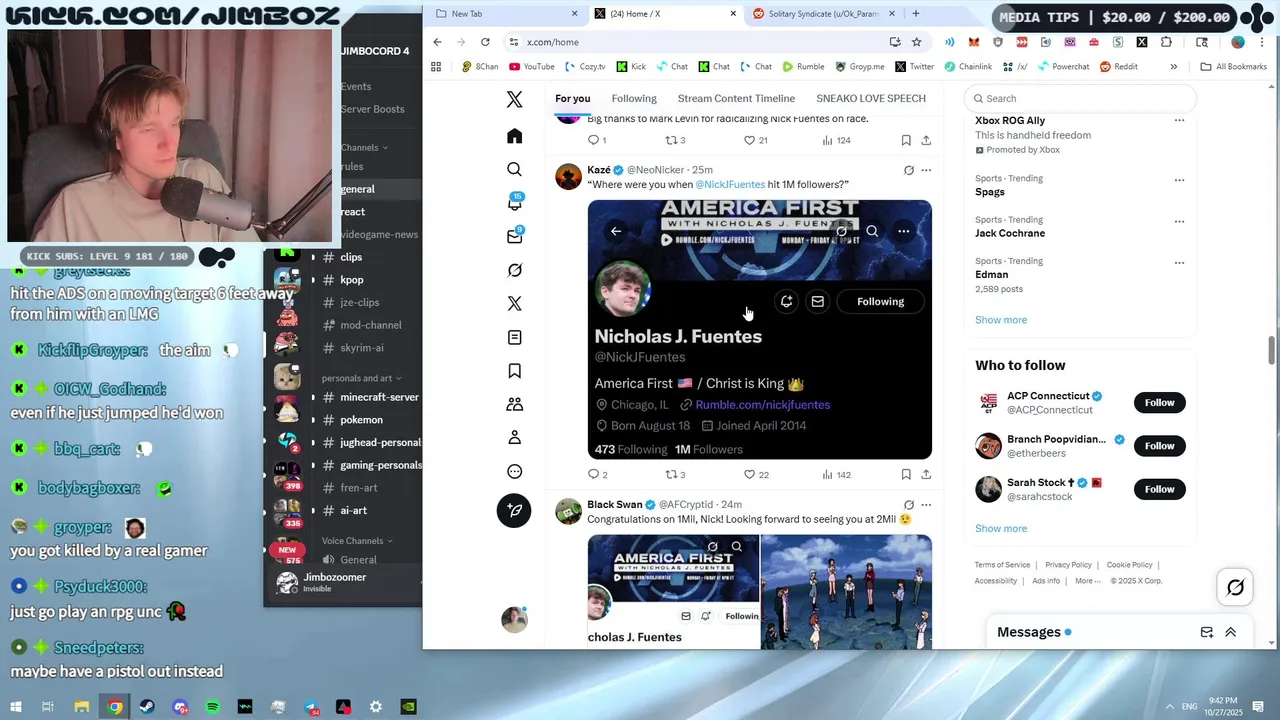
Task: Reply to Kazé's post
Action: (593, 474)
